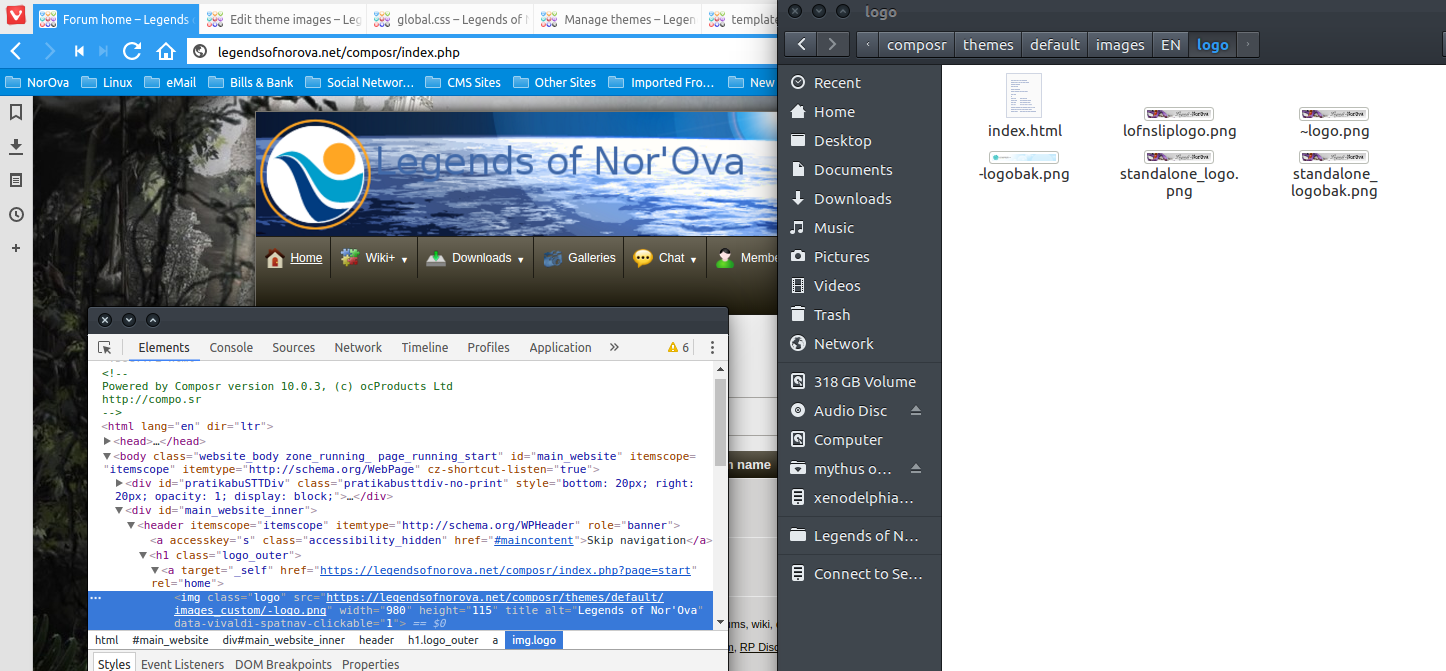Collapse the h1 logo_outer element node

(142, 555)
